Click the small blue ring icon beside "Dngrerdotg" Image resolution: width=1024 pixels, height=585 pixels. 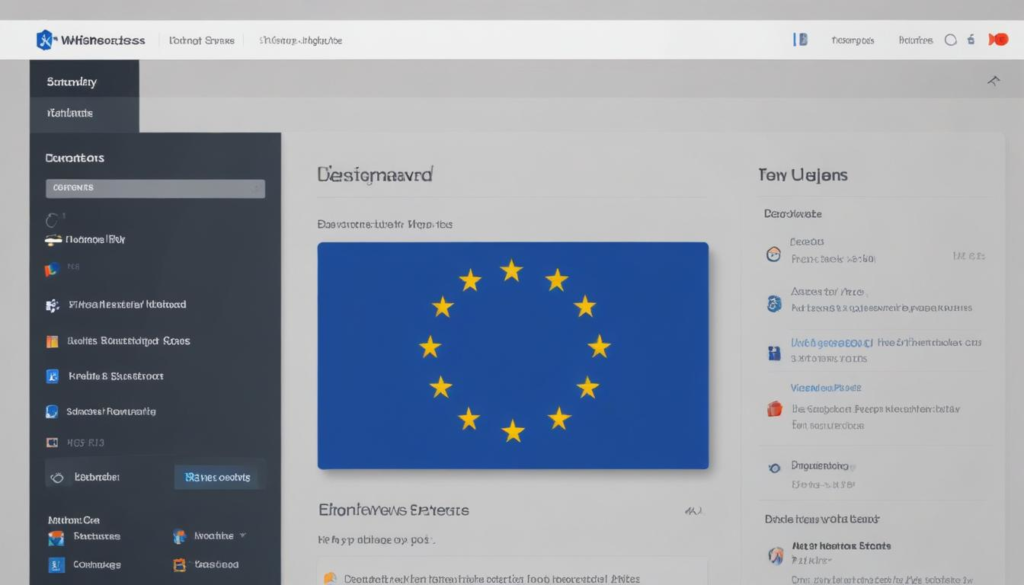point(775,468)
